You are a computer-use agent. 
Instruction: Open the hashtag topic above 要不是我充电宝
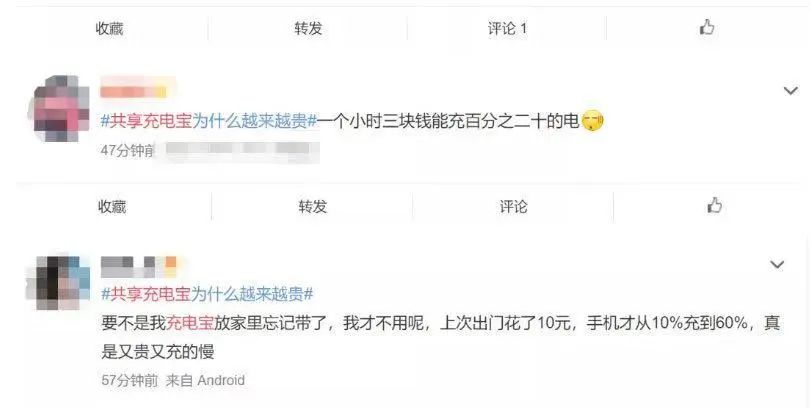point(207,294)
